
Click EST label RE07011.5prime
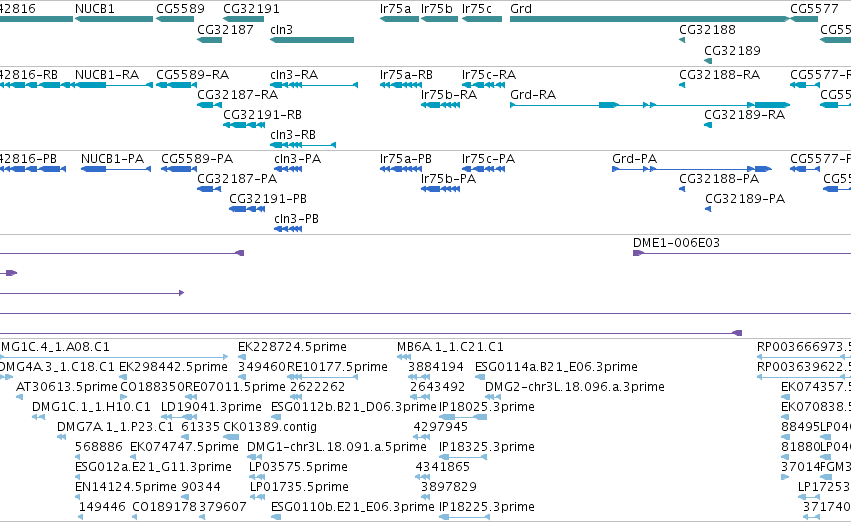pos(235,386)
